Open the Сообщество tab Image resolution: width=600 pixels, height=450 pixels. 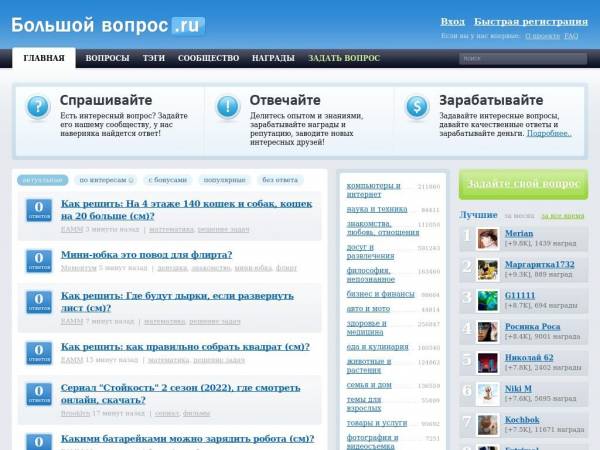[x=208, y=58]
